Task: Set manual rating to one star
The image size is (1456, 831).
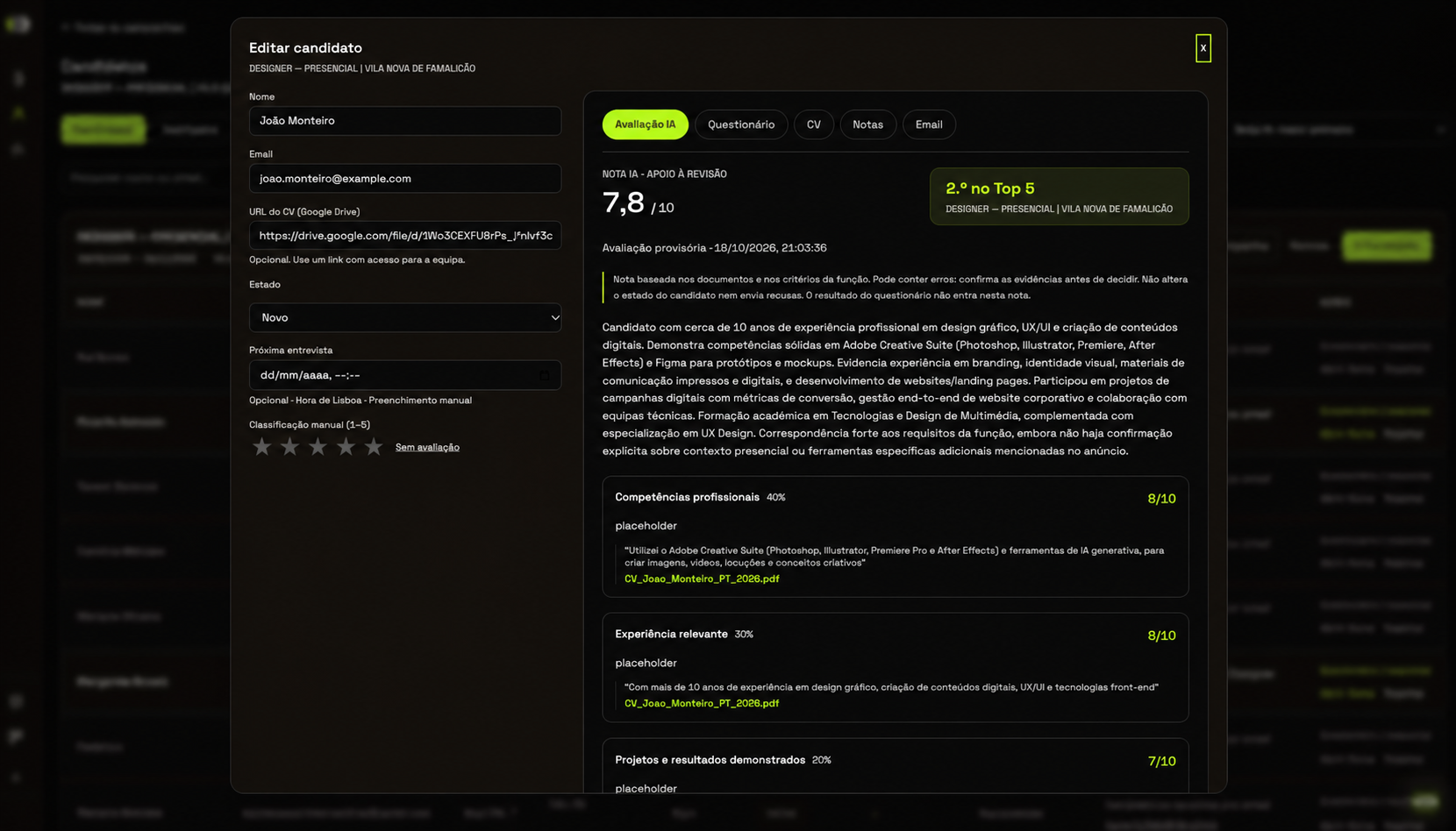Action: pyautogui.click(x=261, y=447)
